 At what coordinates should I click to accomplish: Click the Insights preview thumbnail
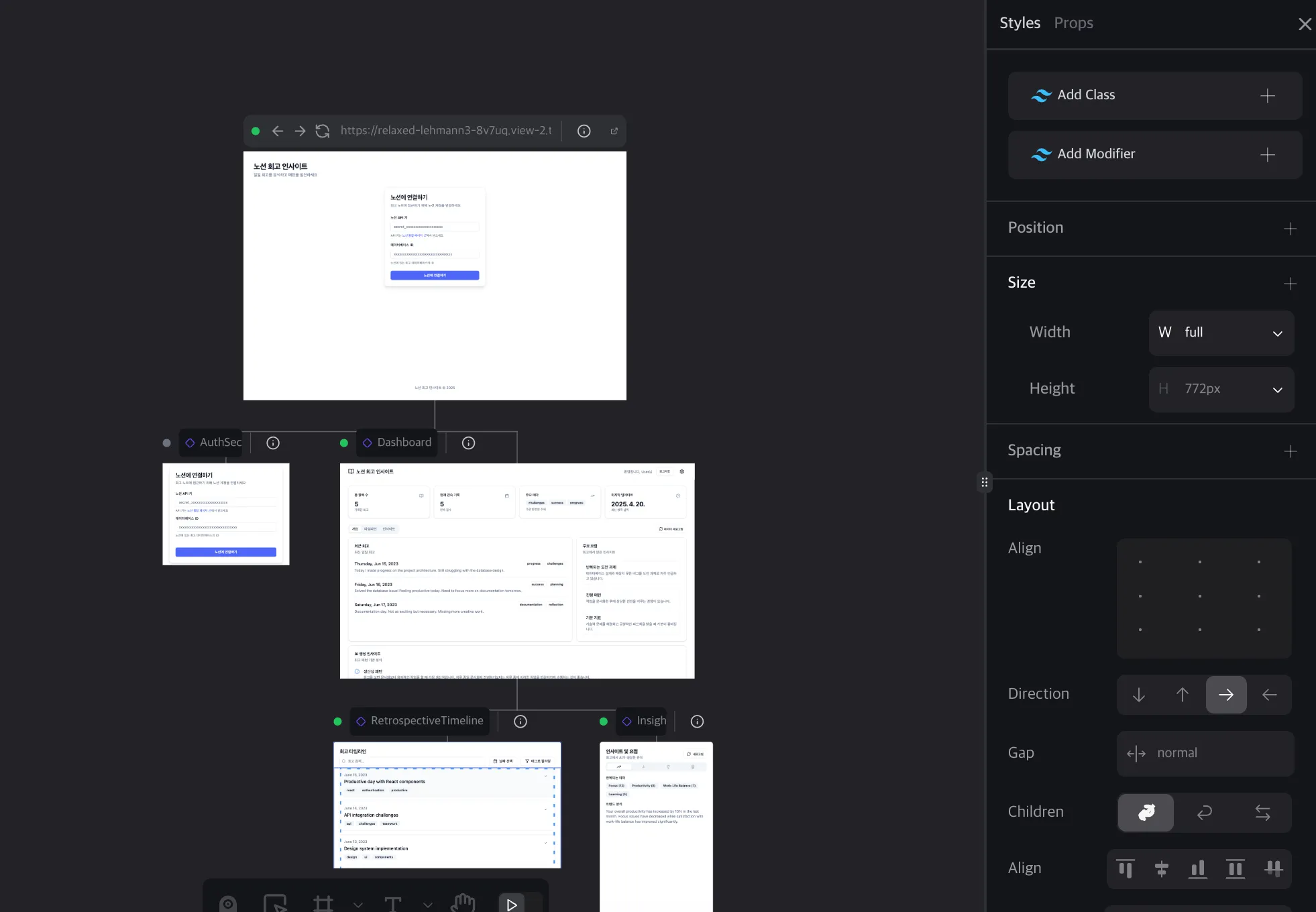tap(656, 827)
